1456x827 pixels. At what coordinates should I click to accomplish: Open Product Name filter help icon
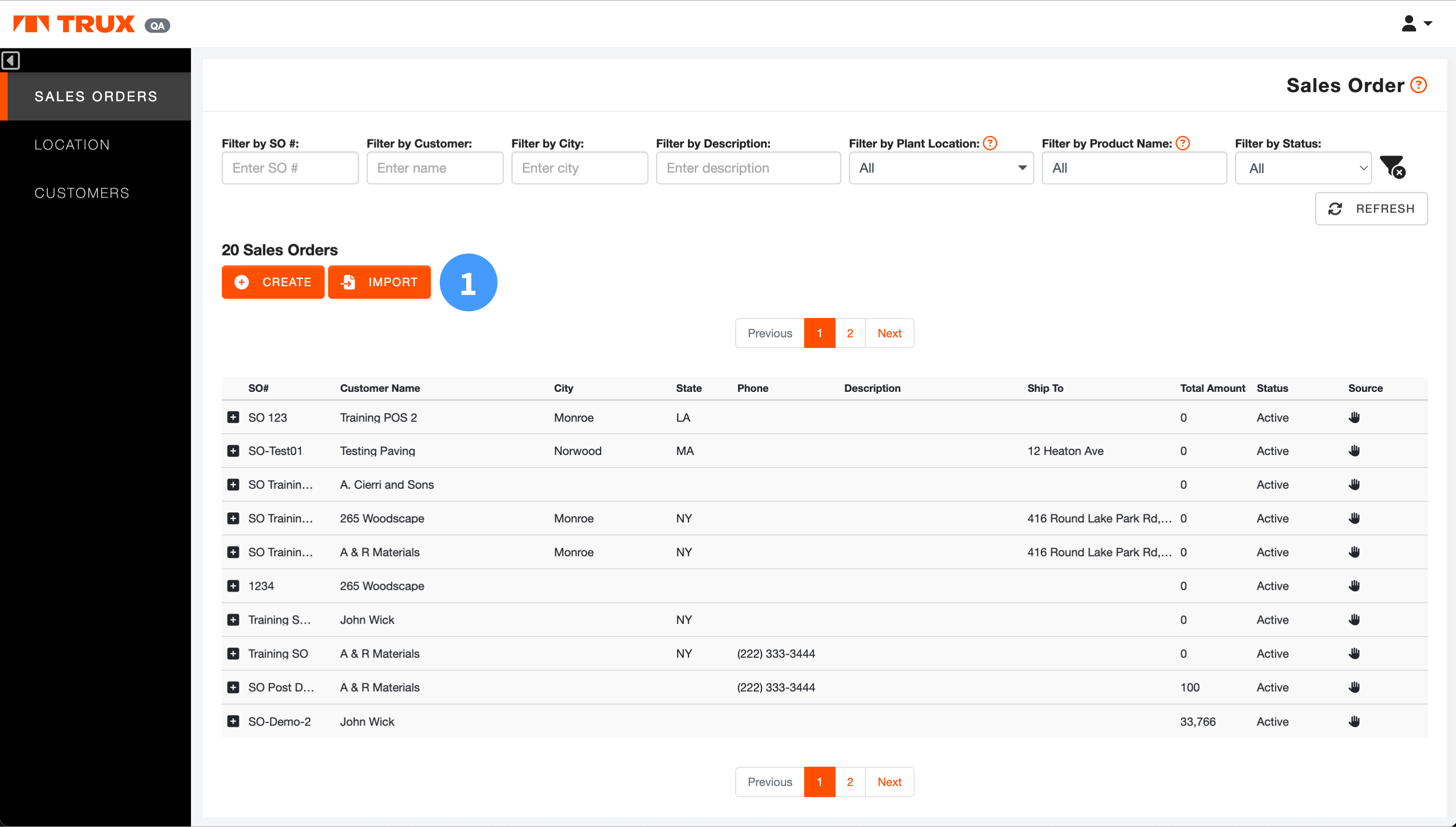click(1183, 143)
